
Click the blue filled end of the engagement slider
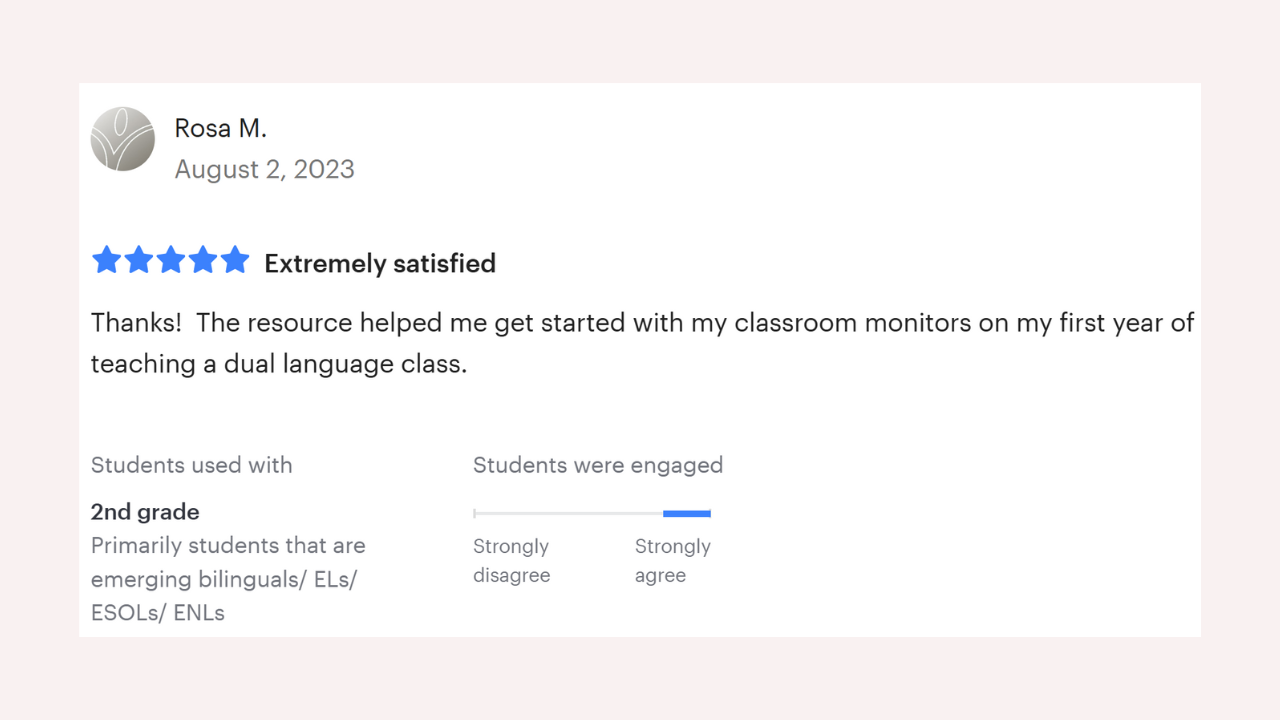point(687,514)
